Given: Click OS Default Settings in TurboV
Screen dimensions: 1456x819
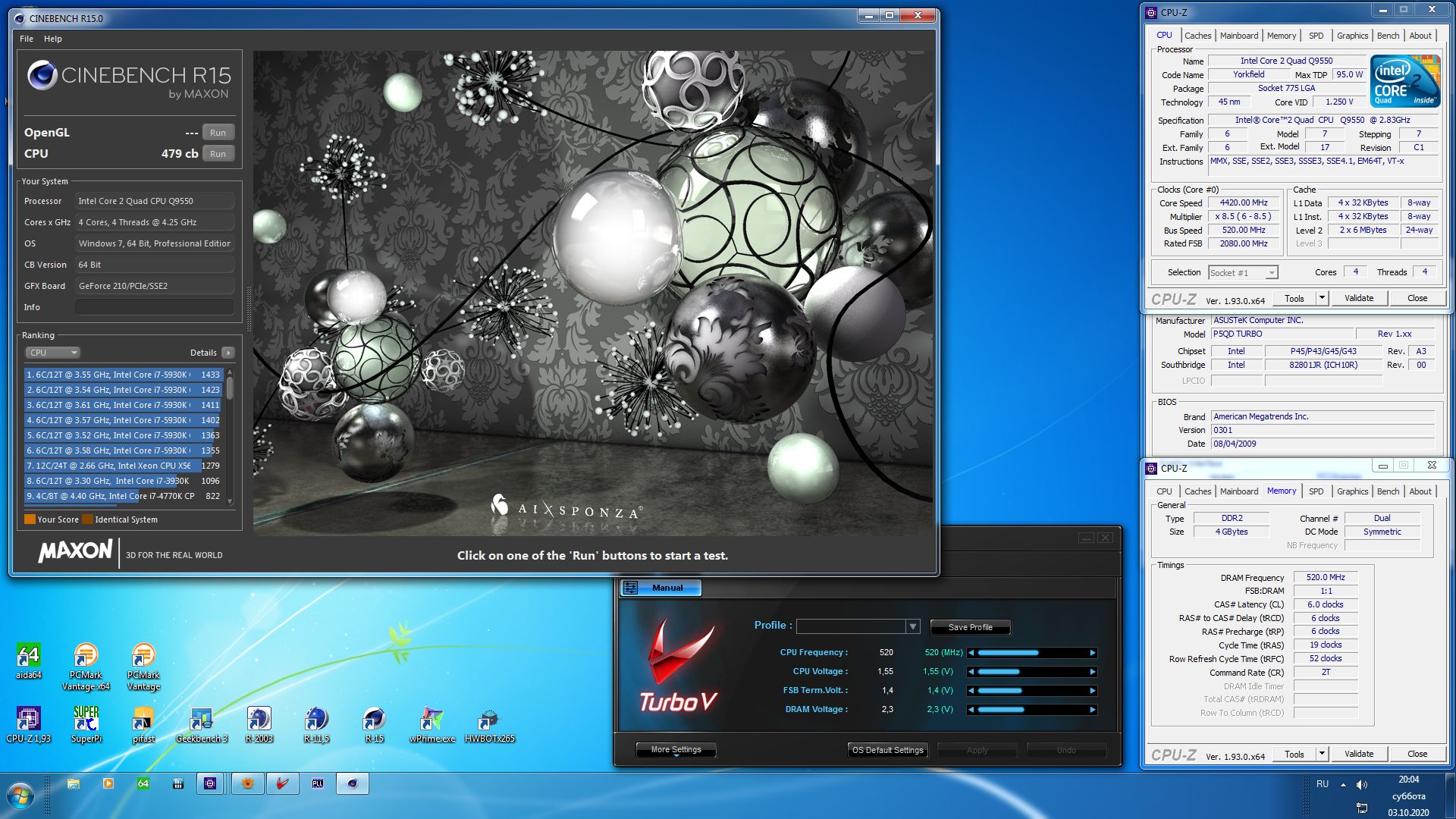Looking at the screenshot, I should pos(888,750).
